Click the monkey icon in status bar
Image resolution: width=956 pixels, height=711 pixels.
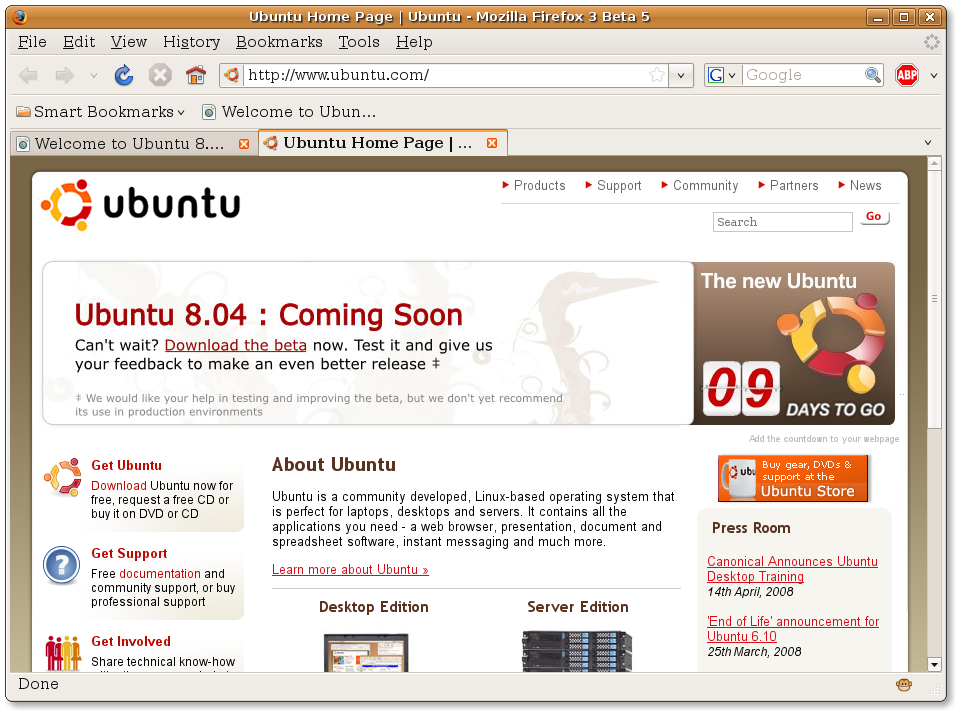(904, 685)
